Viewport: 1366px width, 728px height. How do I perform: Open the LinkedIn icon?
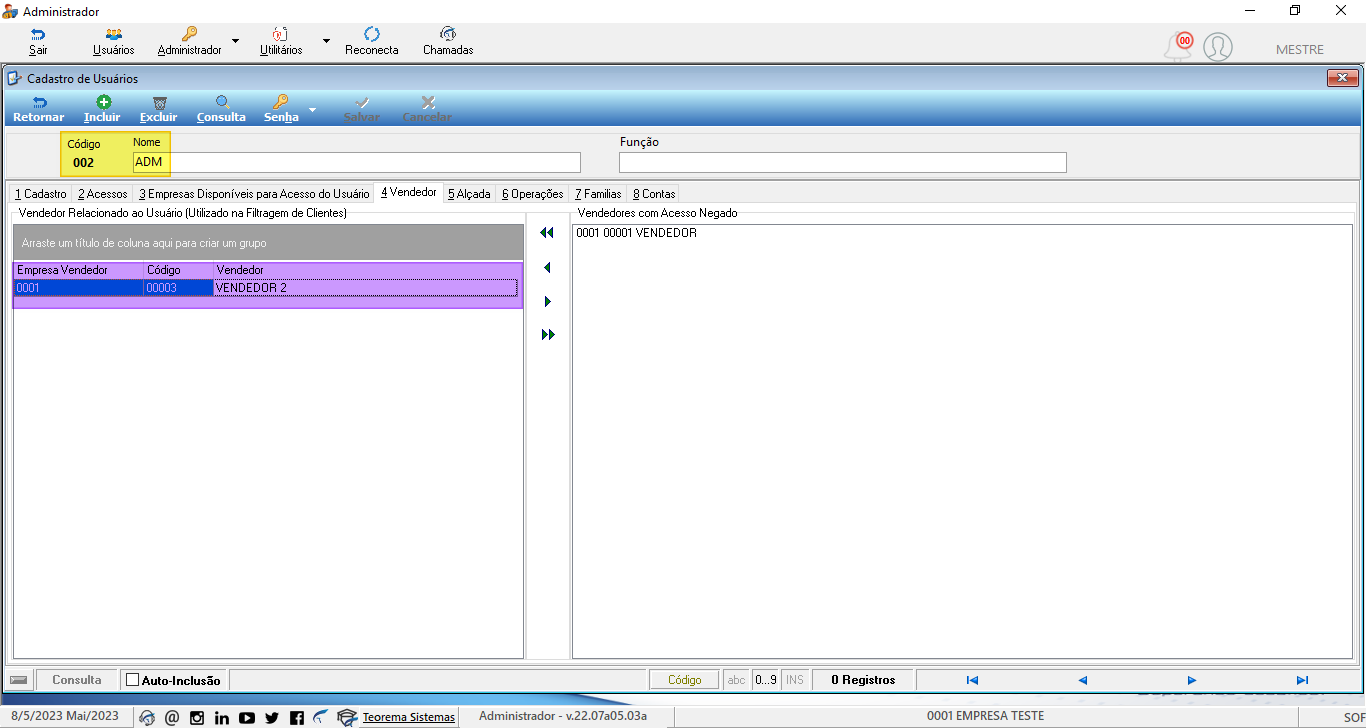(222, 717)
